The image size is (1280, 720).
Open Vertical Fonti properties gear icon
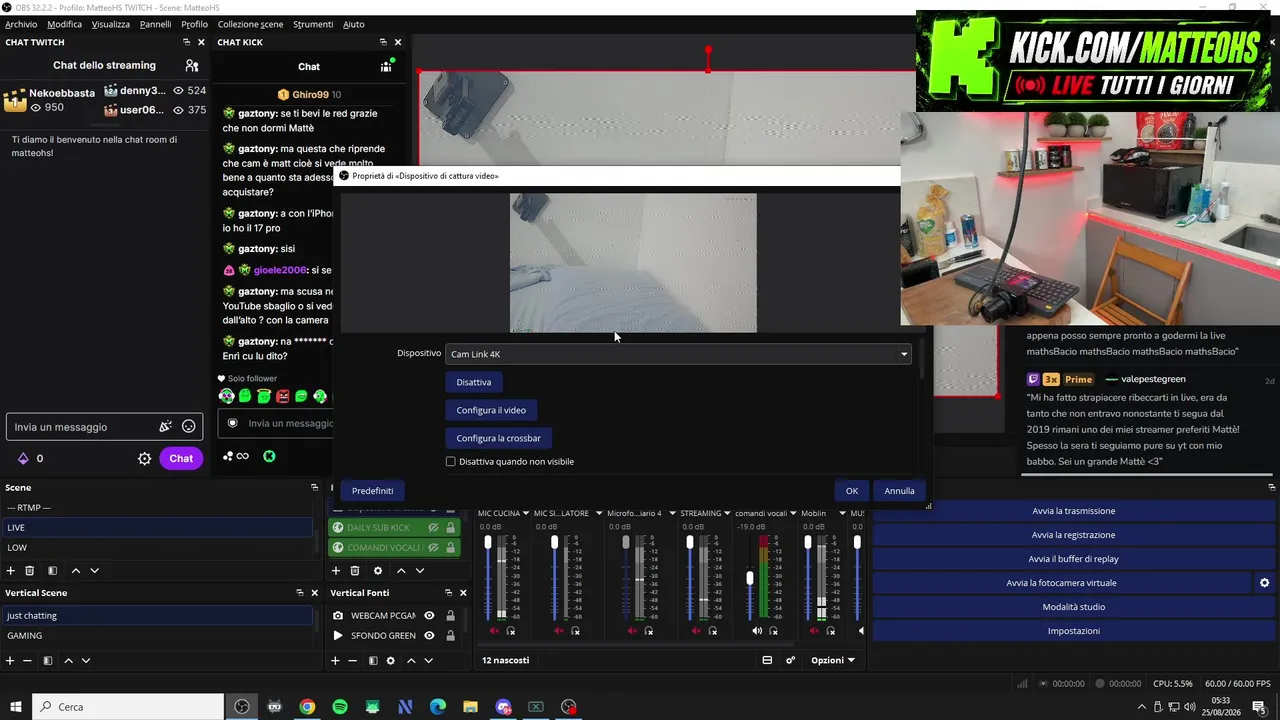coord(391,661)
